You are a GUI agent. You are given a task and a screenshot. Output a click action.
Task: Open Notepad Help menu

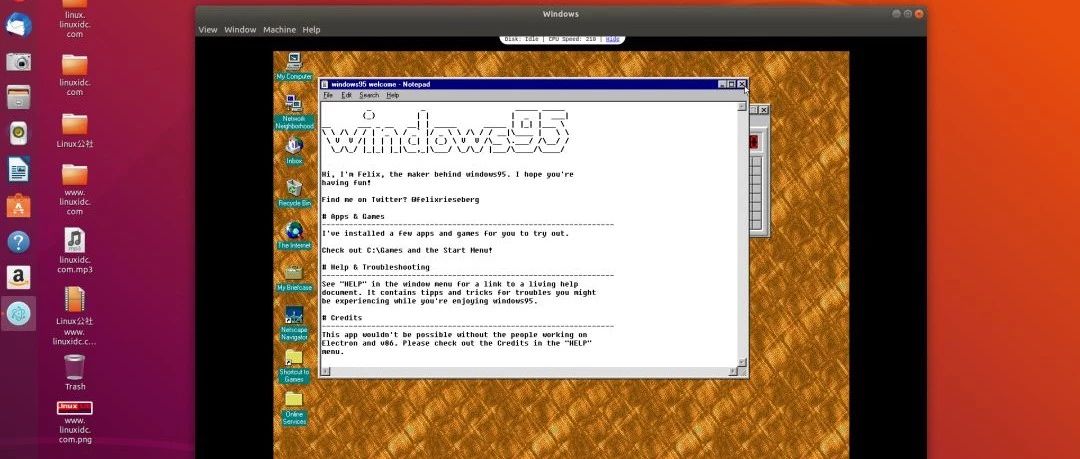click(393, 95)
